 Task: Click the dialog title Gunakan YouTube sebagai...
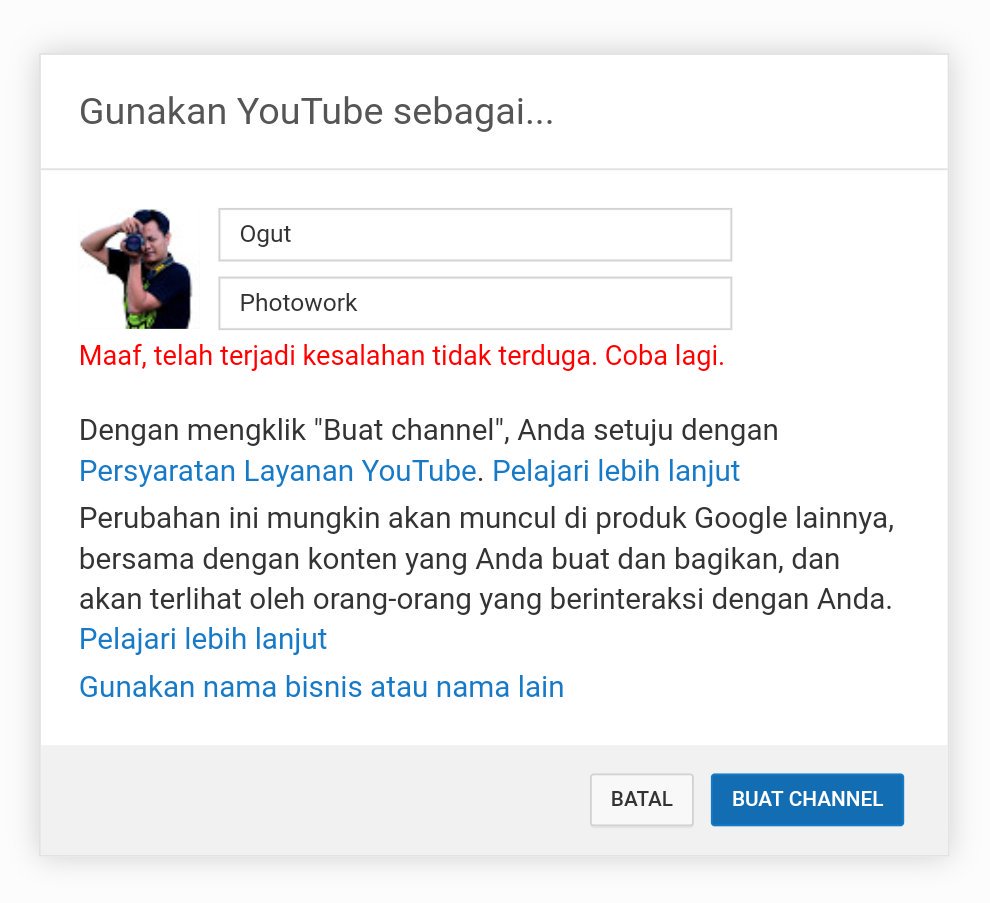click(x=316, y=112)
